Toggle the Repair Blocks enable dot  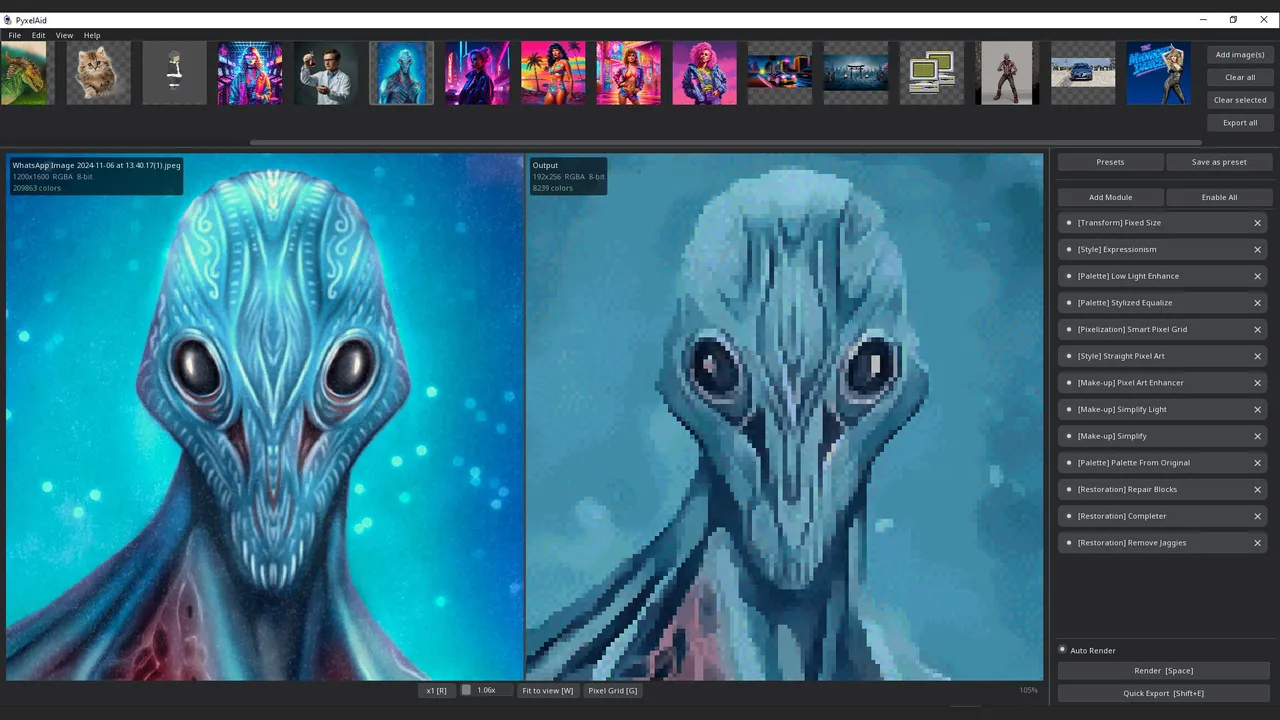[x=1069, y=489]
